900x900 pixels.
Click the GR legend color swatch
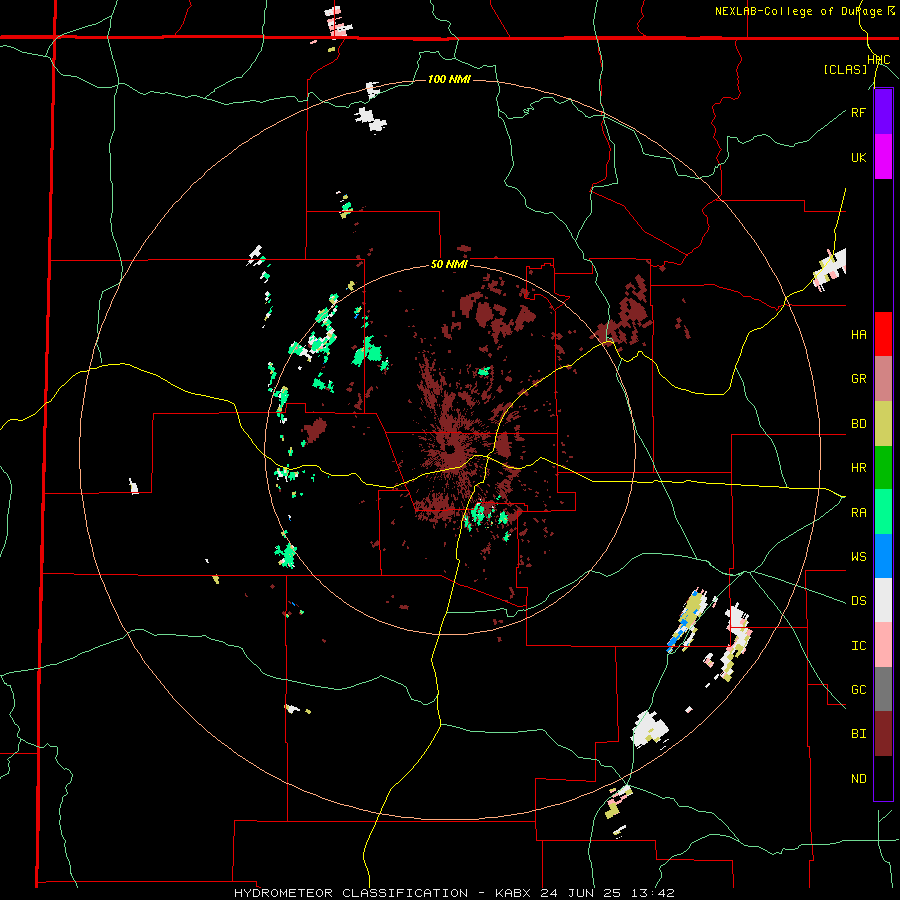tap(883, 378)
